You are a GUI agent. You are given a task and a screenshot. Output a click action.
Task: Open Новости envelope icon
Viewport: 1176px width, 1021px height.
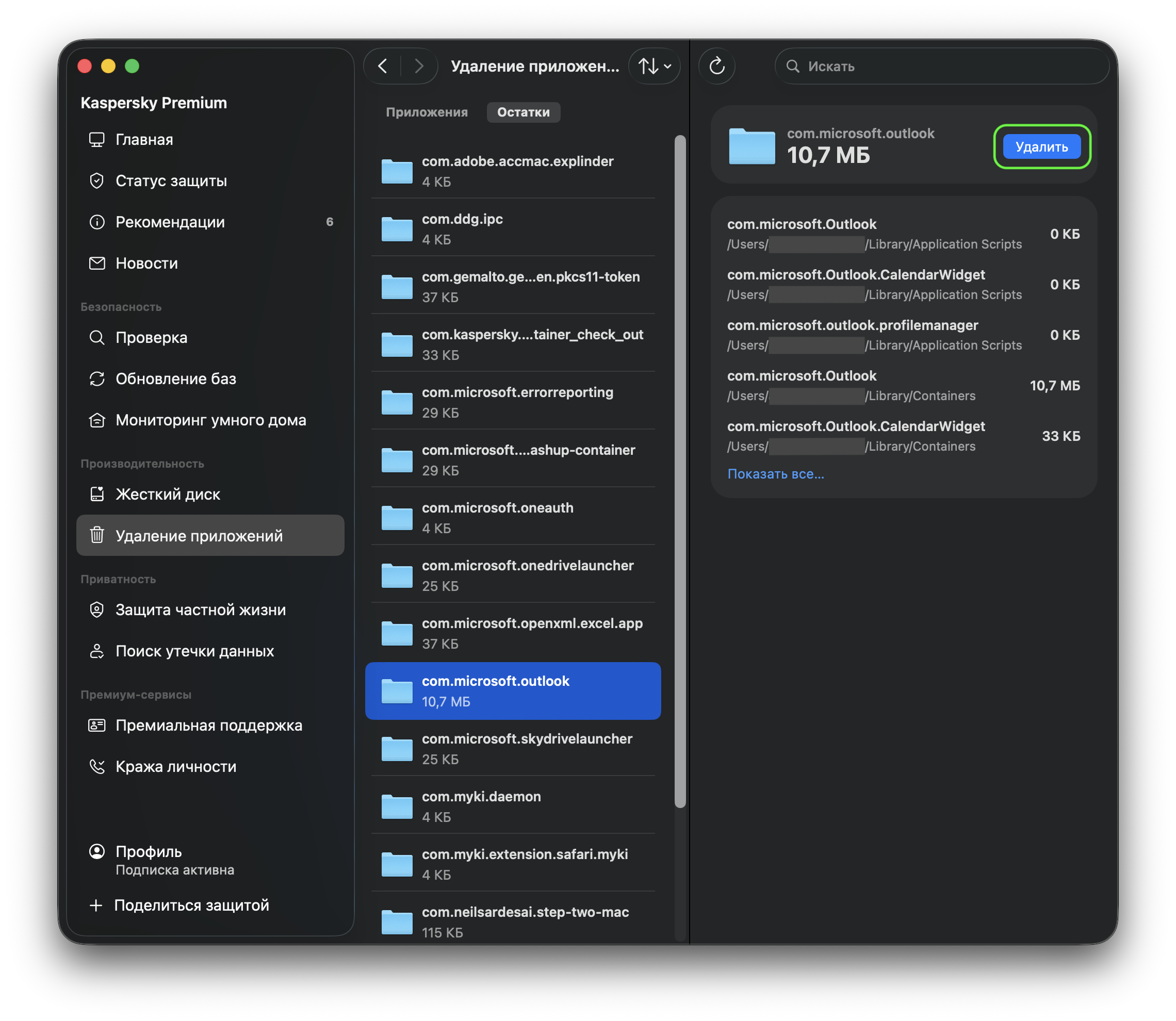[97, 263]
